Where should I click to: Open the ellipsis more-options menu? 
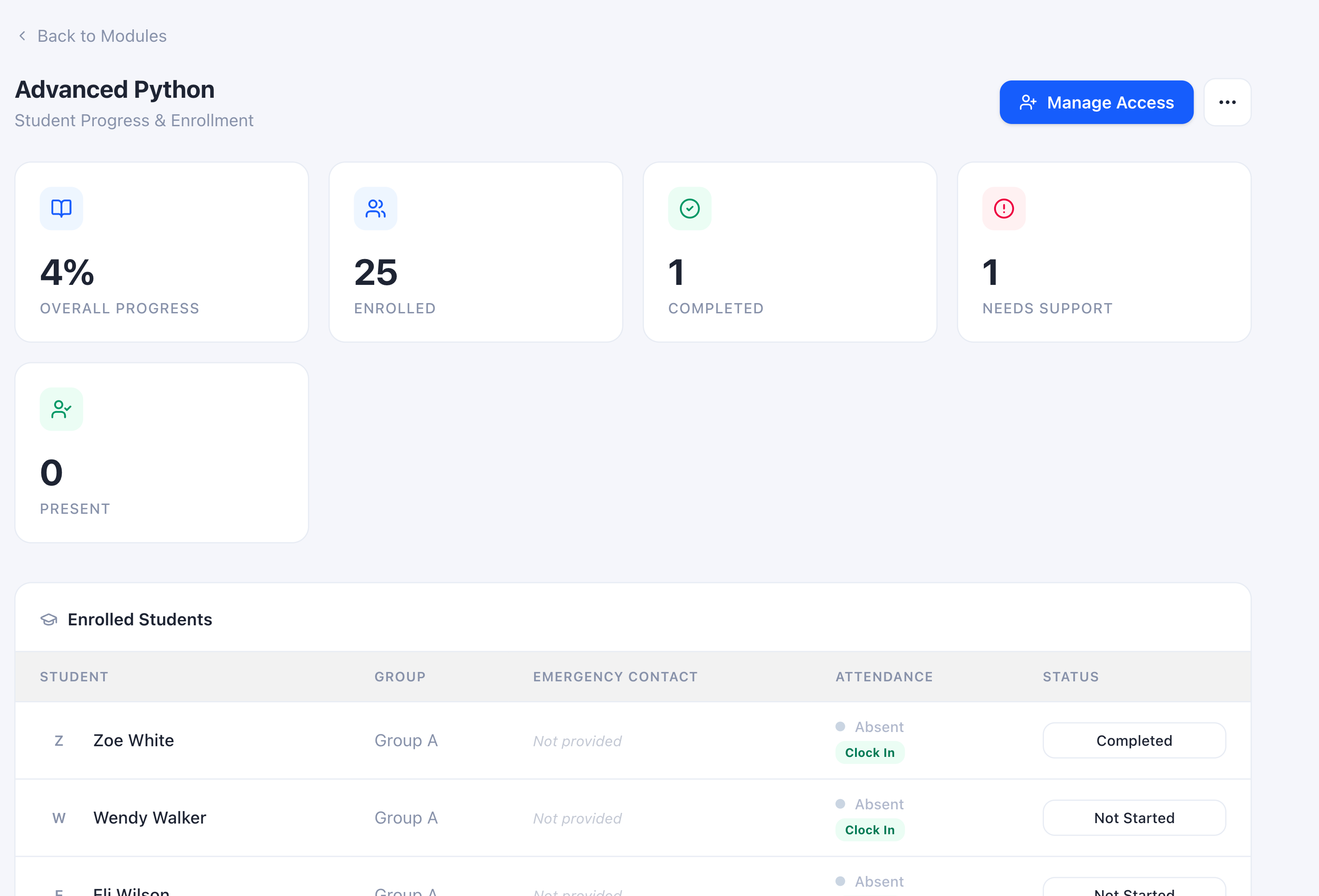1227,102
